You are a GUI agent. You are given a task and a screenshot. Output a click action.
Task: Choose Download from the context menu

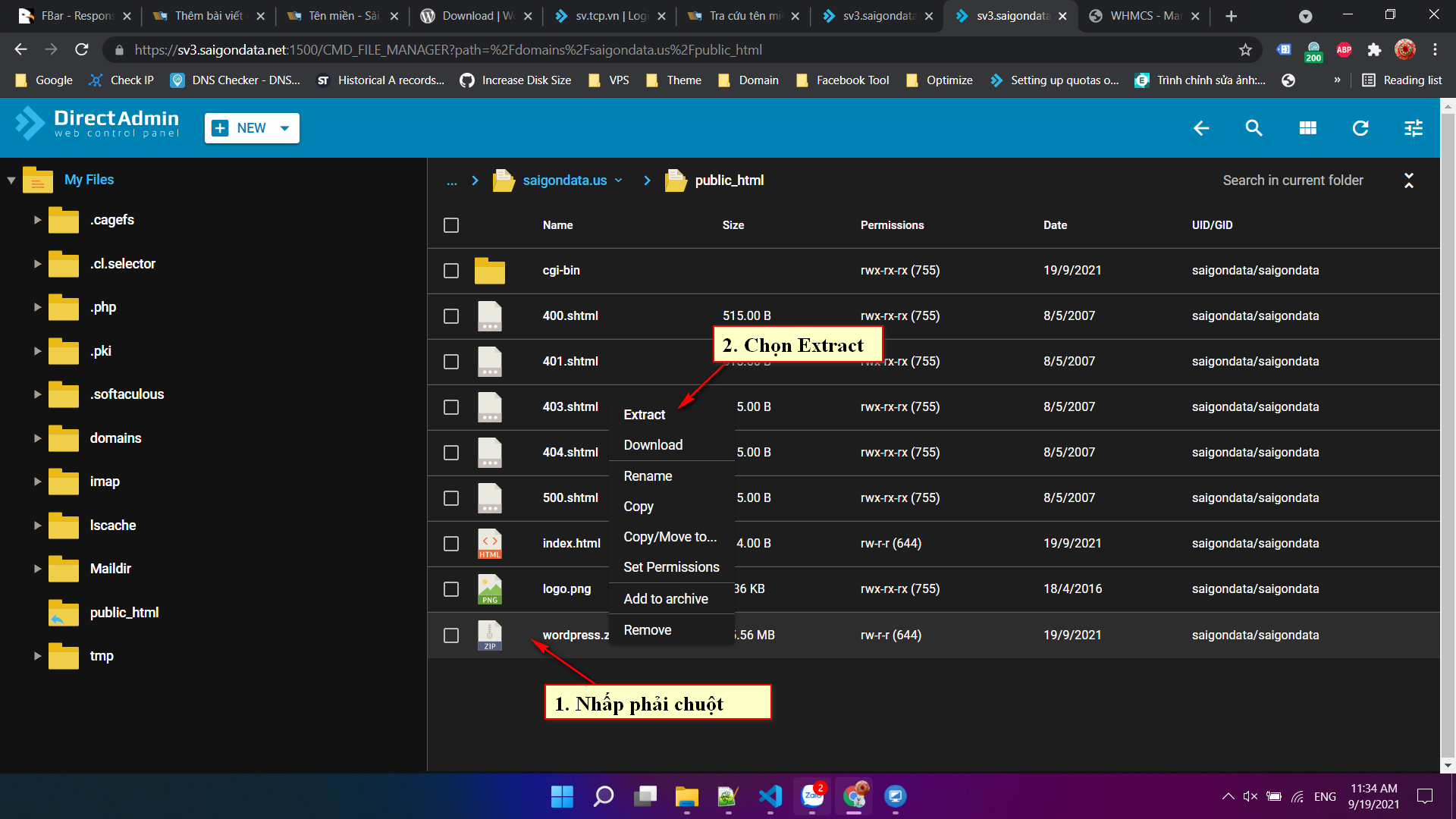pyautogui.click(x=653, y=445)
